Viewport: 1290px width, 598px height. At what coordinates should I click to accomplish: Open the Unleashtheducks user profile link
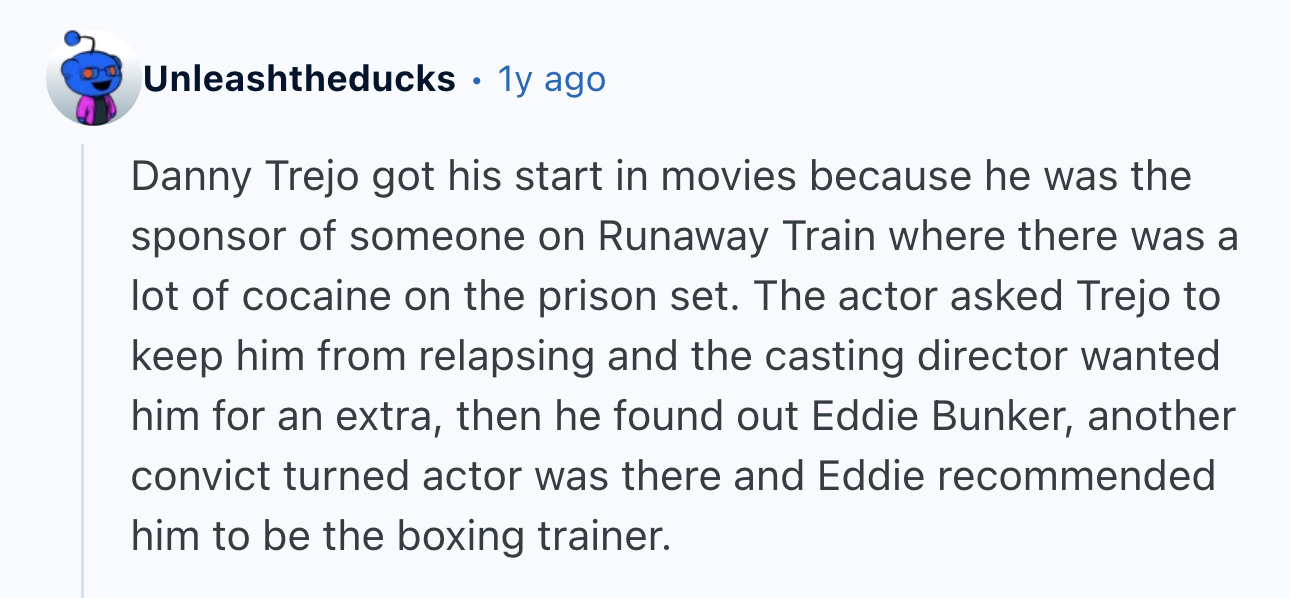299,78
